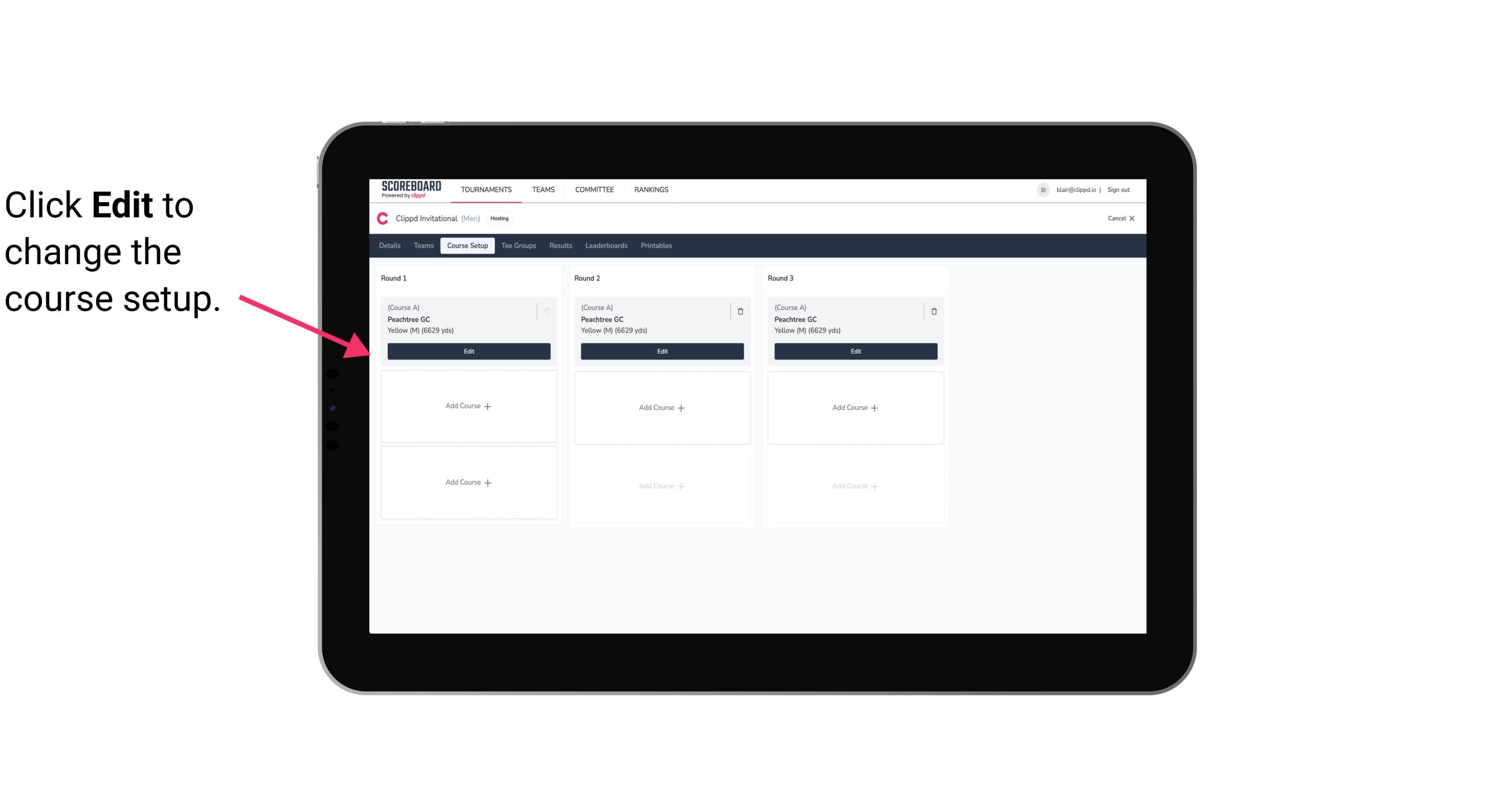Click Add Course for Round 1
This screenshot has height=812, width=1510.
coord(468,406)
